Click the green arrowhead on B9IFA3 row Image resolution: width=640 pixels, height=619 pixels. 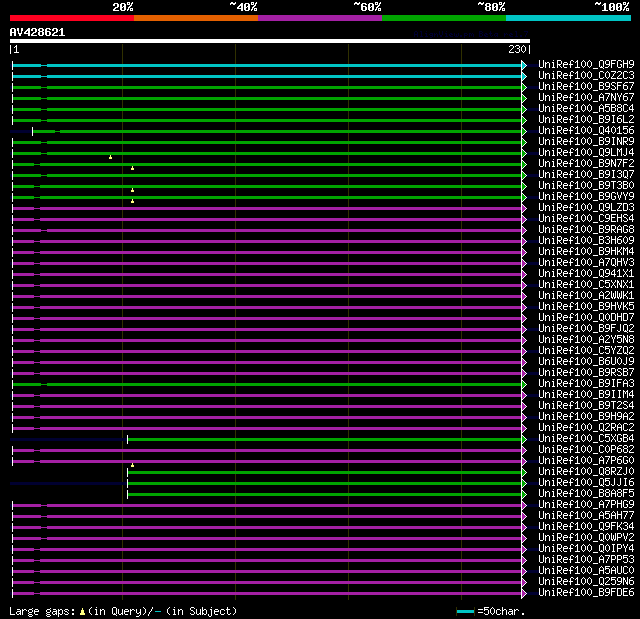[524, 384]
